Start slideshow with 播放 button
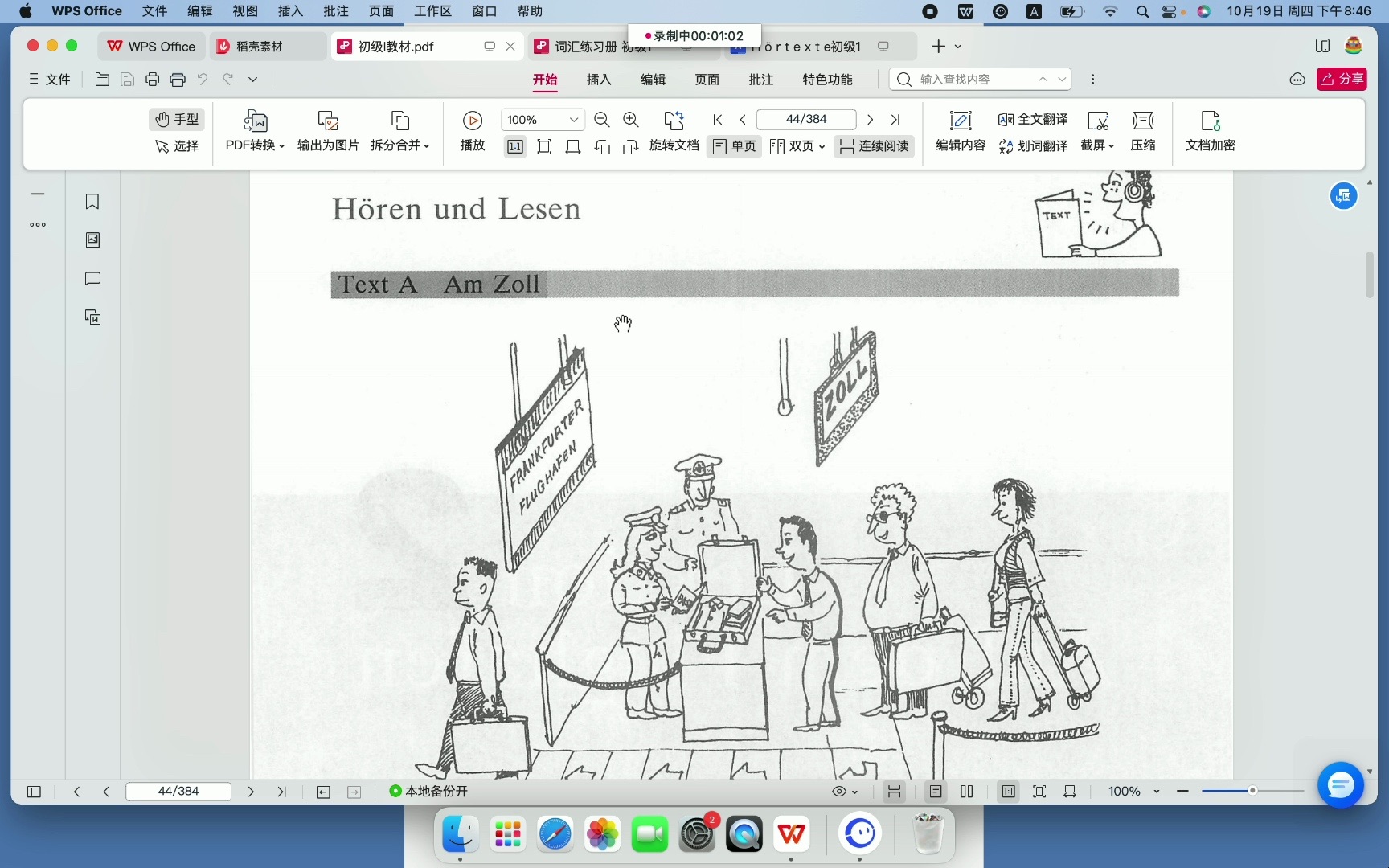Screen dimensions: 1389x868 473,131
